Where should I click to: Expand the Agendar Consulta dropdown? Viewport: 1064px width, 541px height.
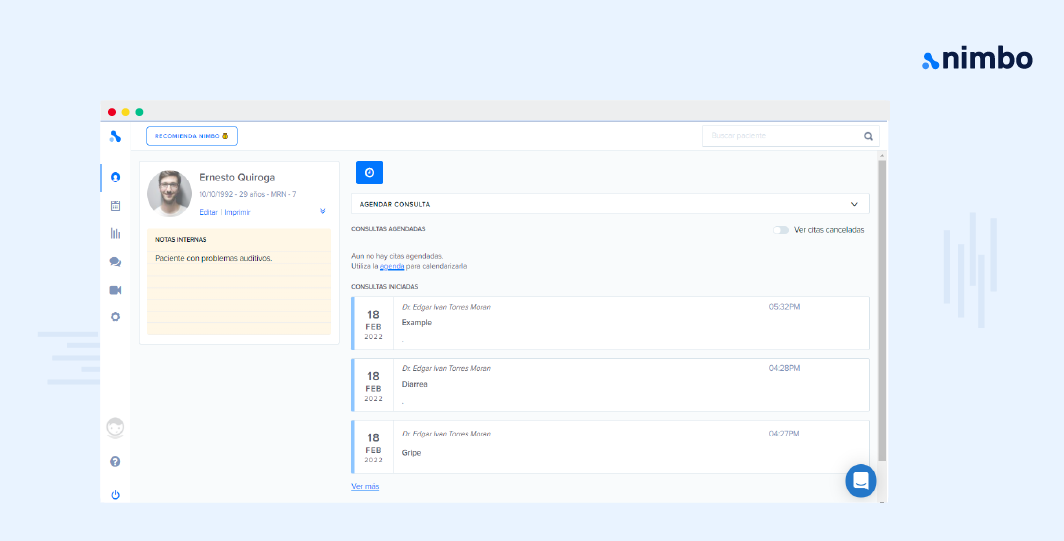click(x=610, y=204)
